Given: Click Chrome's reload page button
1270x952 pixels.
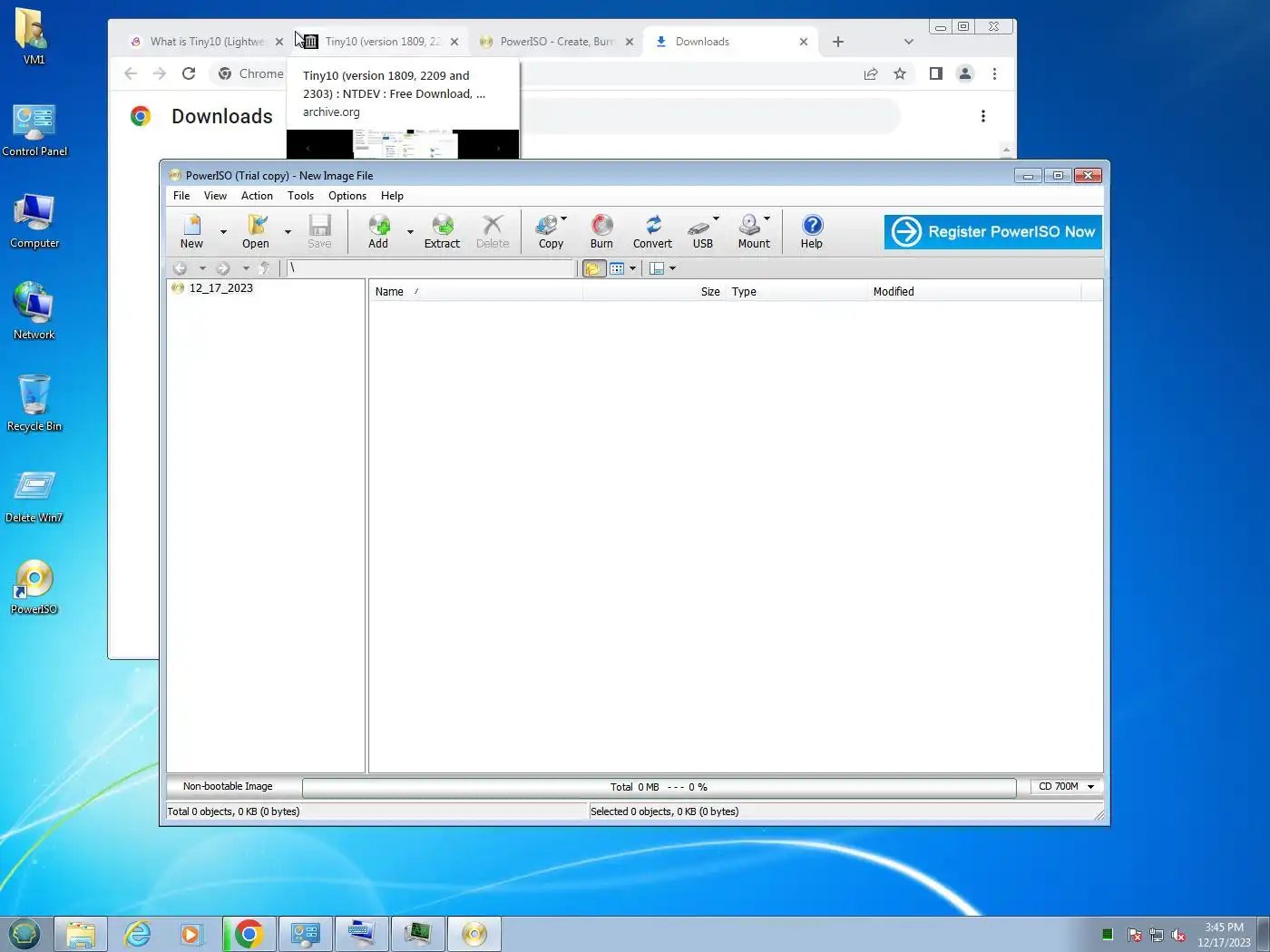Looking at the screenshot, I should pos(189,73).
